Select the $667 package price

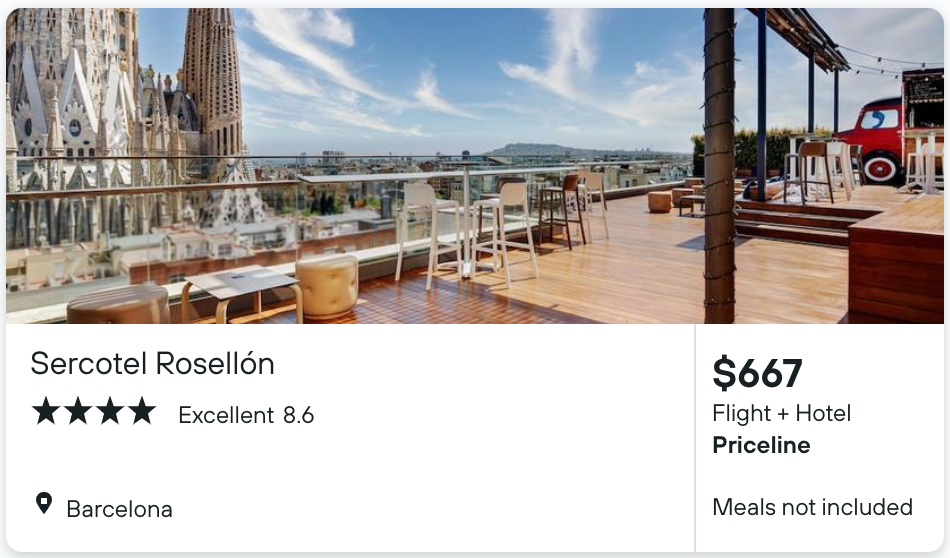(757, 373)
